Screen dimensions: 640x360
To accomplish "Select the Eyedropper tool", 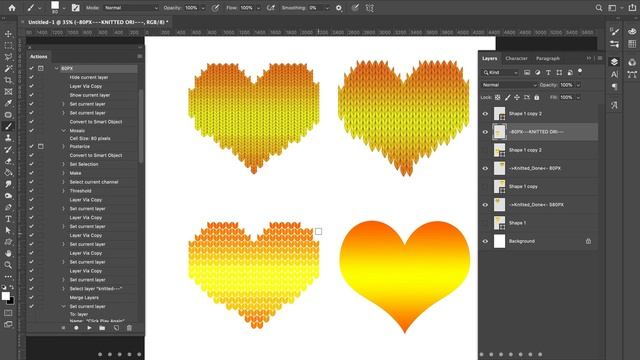I will point(8,103).
